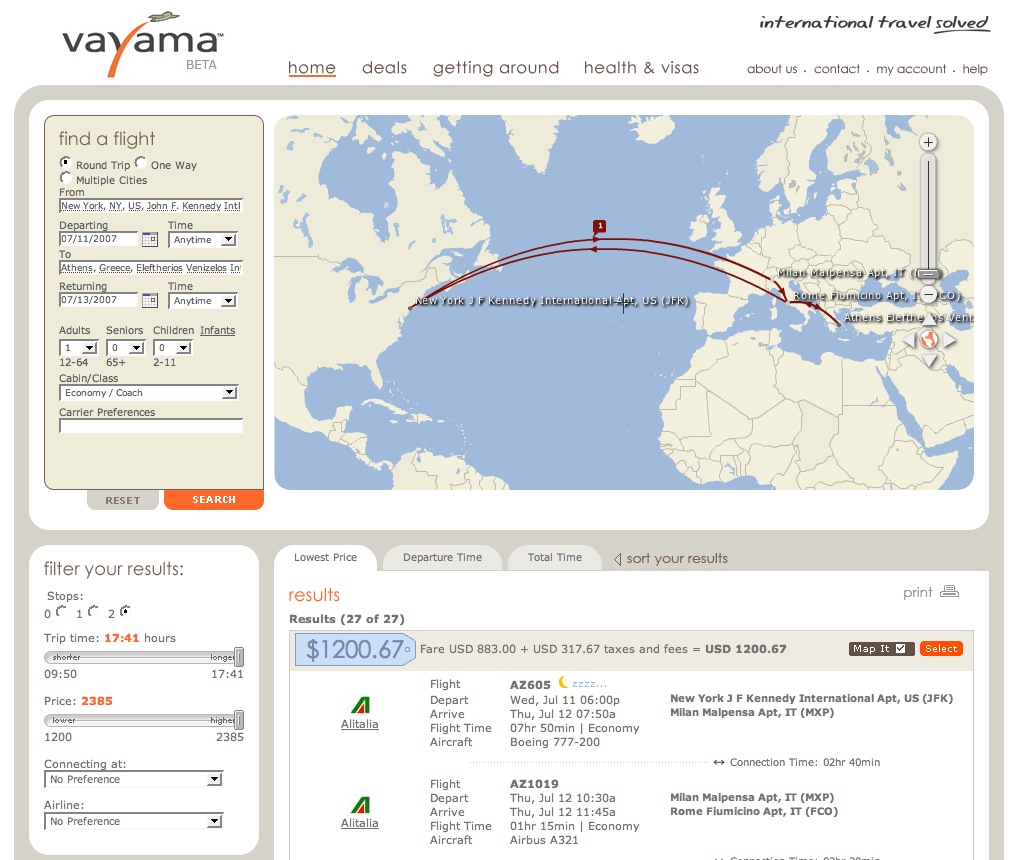This screenshot has height=860, width=1022.
Task: Open the Departing Time dropdown
Action: (202, 239)
